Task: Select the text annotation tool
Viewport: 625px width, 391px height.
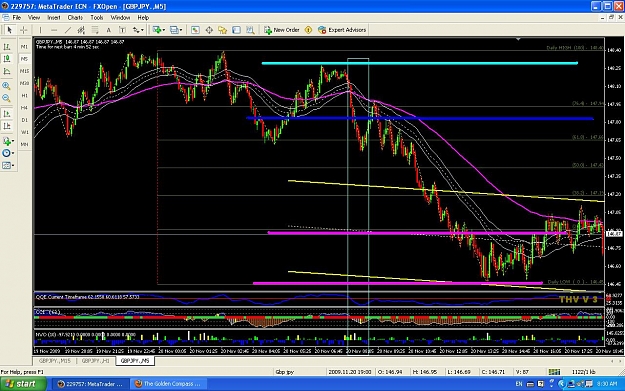Action: [x=108, y=30]
